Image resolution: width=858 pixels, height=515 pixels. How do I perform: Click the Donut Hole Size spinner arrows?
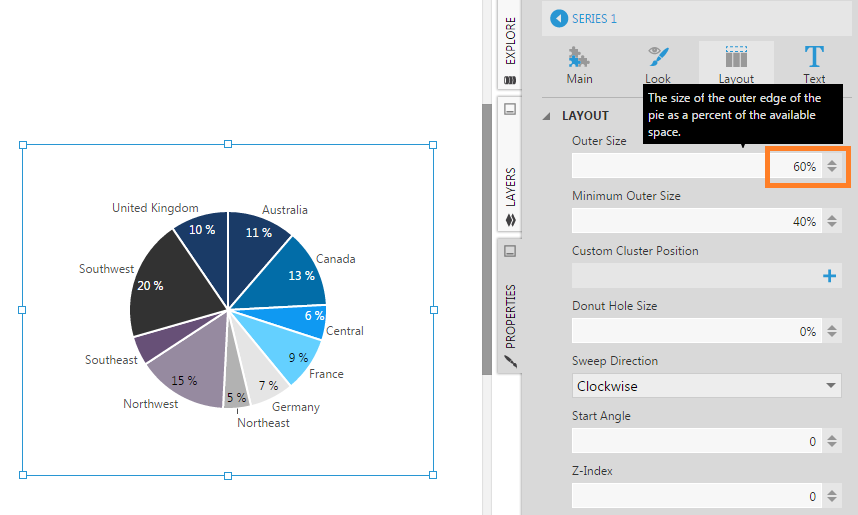832,331
